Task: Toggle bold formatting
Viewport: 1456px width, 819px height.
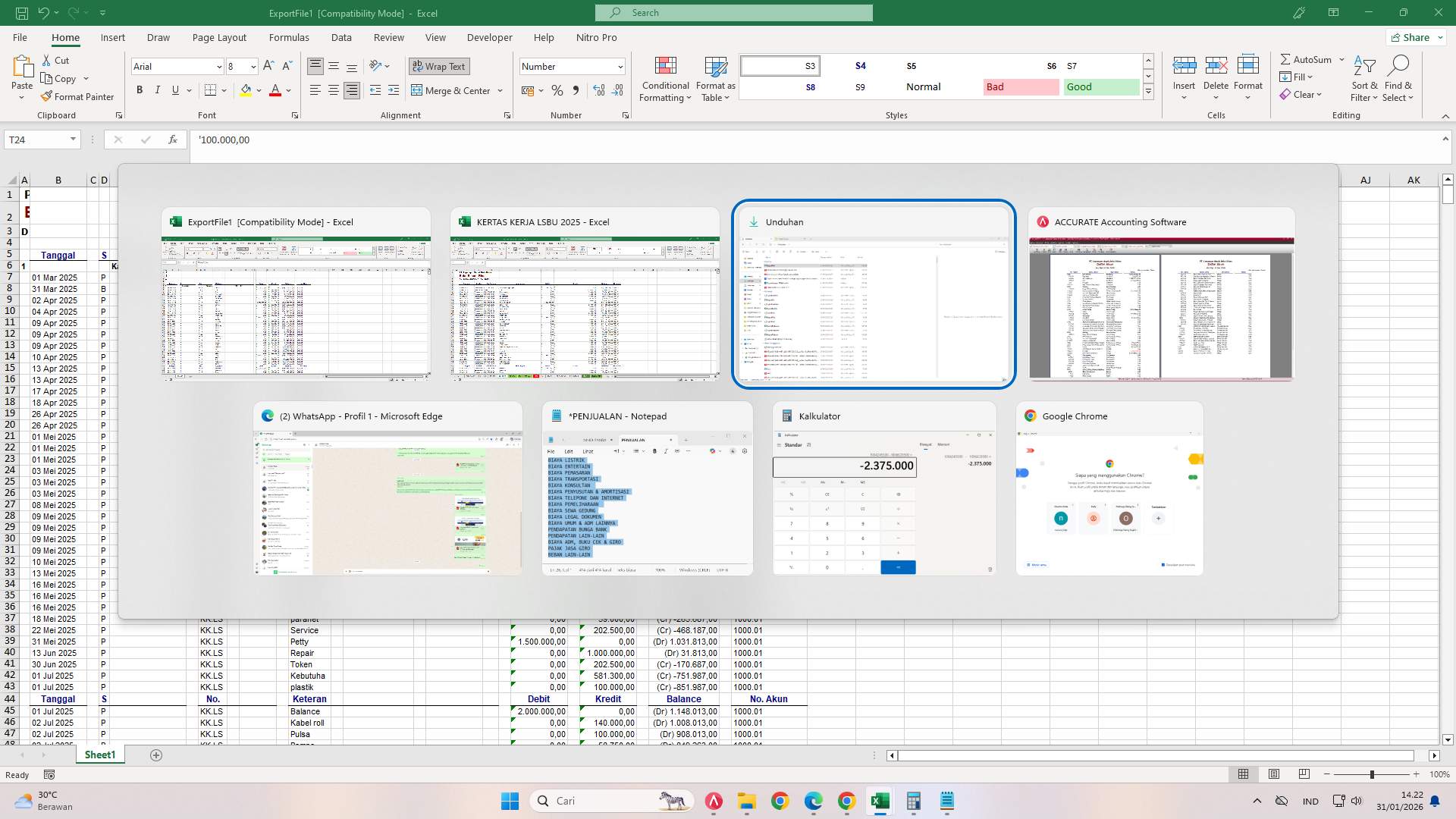Action: (x=140, y=89)
